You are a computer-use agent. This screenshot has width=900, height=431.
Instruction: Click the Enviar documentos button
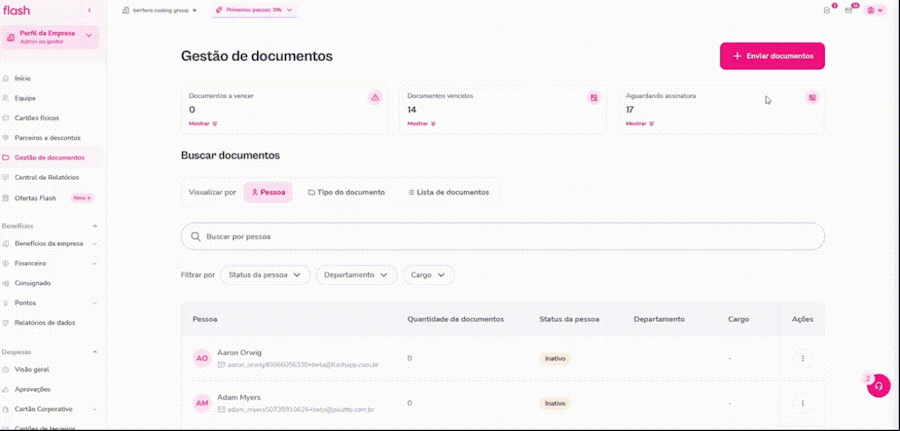(772, 56)
